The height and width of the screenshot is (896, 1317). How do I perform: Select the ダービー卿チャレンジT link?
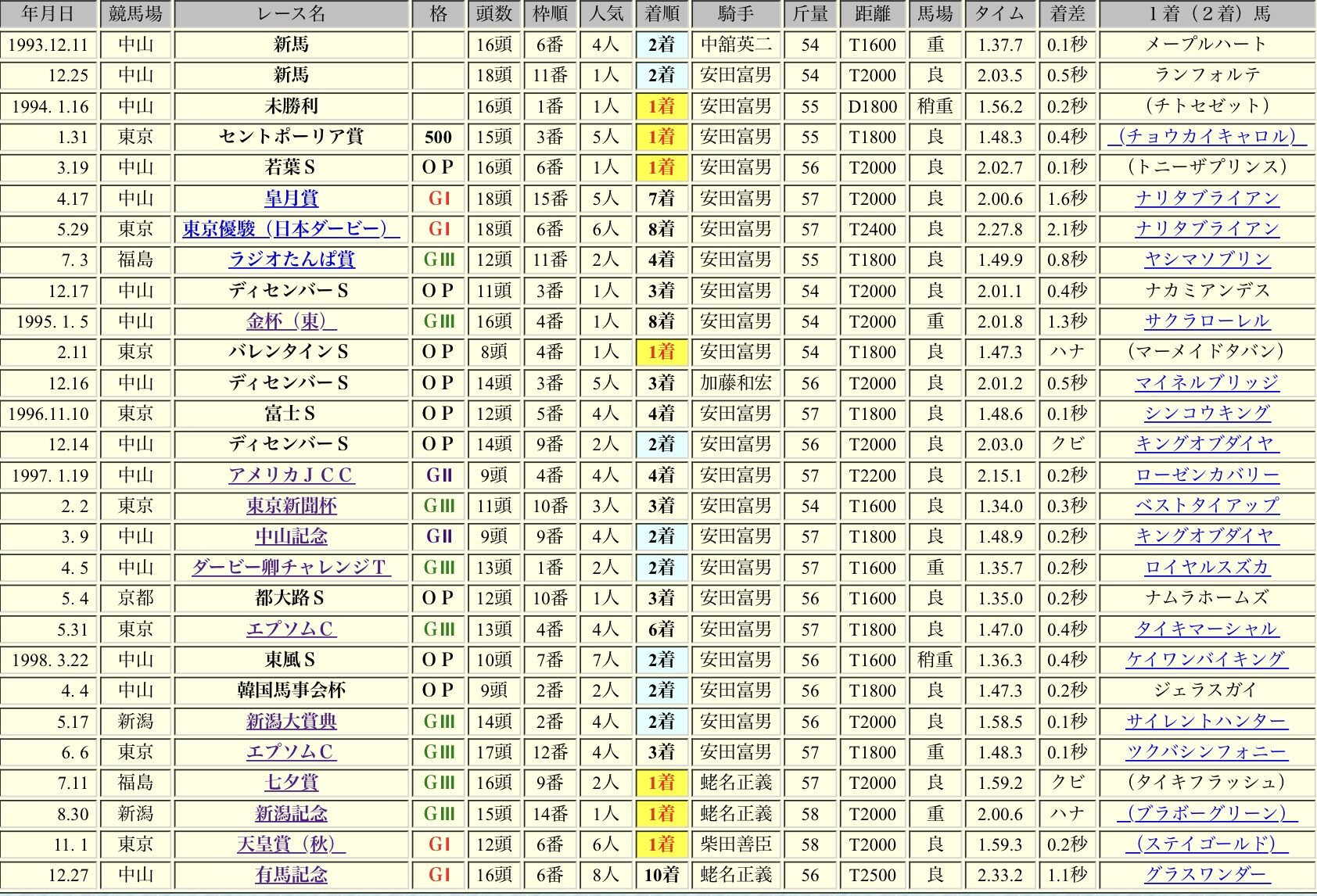[291, 568]
